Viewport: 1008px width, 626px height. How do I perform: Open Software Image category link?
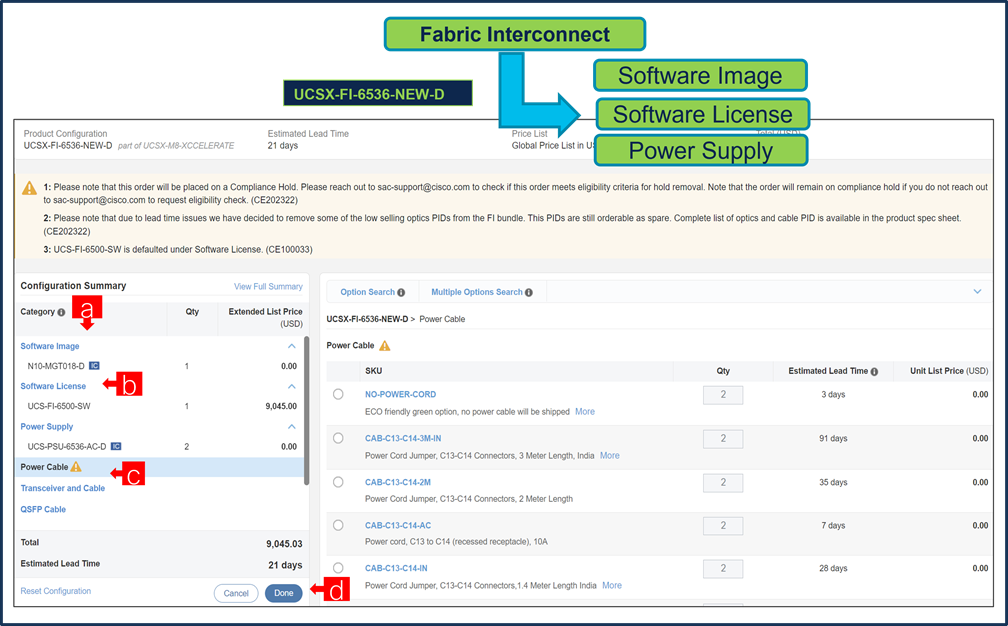tap(50, 346)
